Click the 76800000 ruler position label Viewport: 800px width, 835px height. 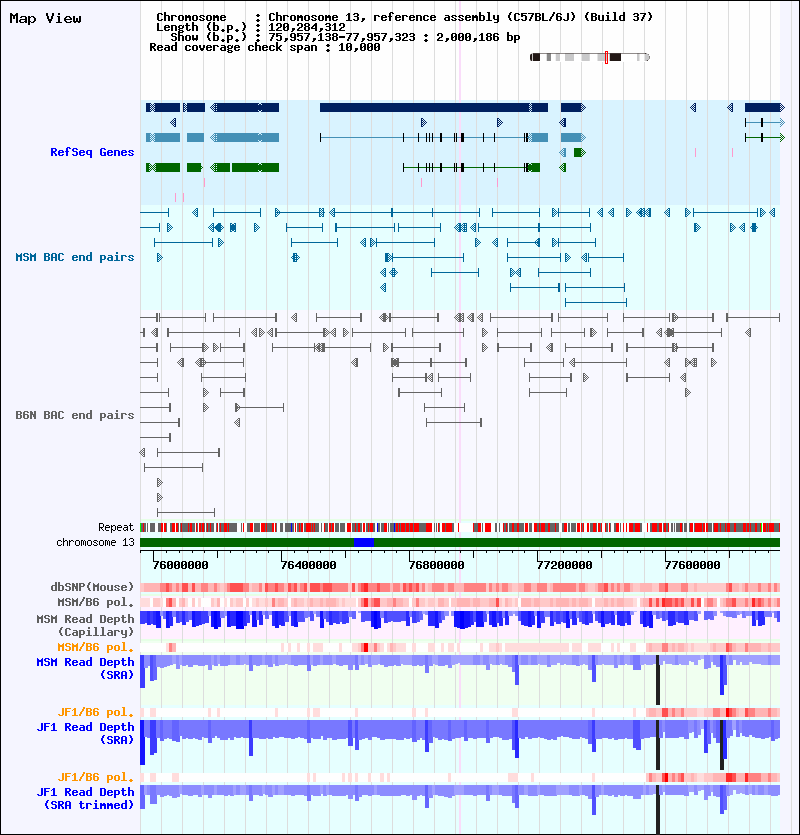click(436, 565)
